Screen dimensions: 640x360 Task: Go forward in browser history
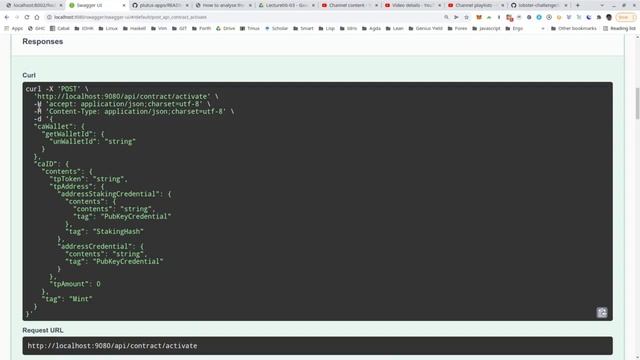(x=17, y=17)
